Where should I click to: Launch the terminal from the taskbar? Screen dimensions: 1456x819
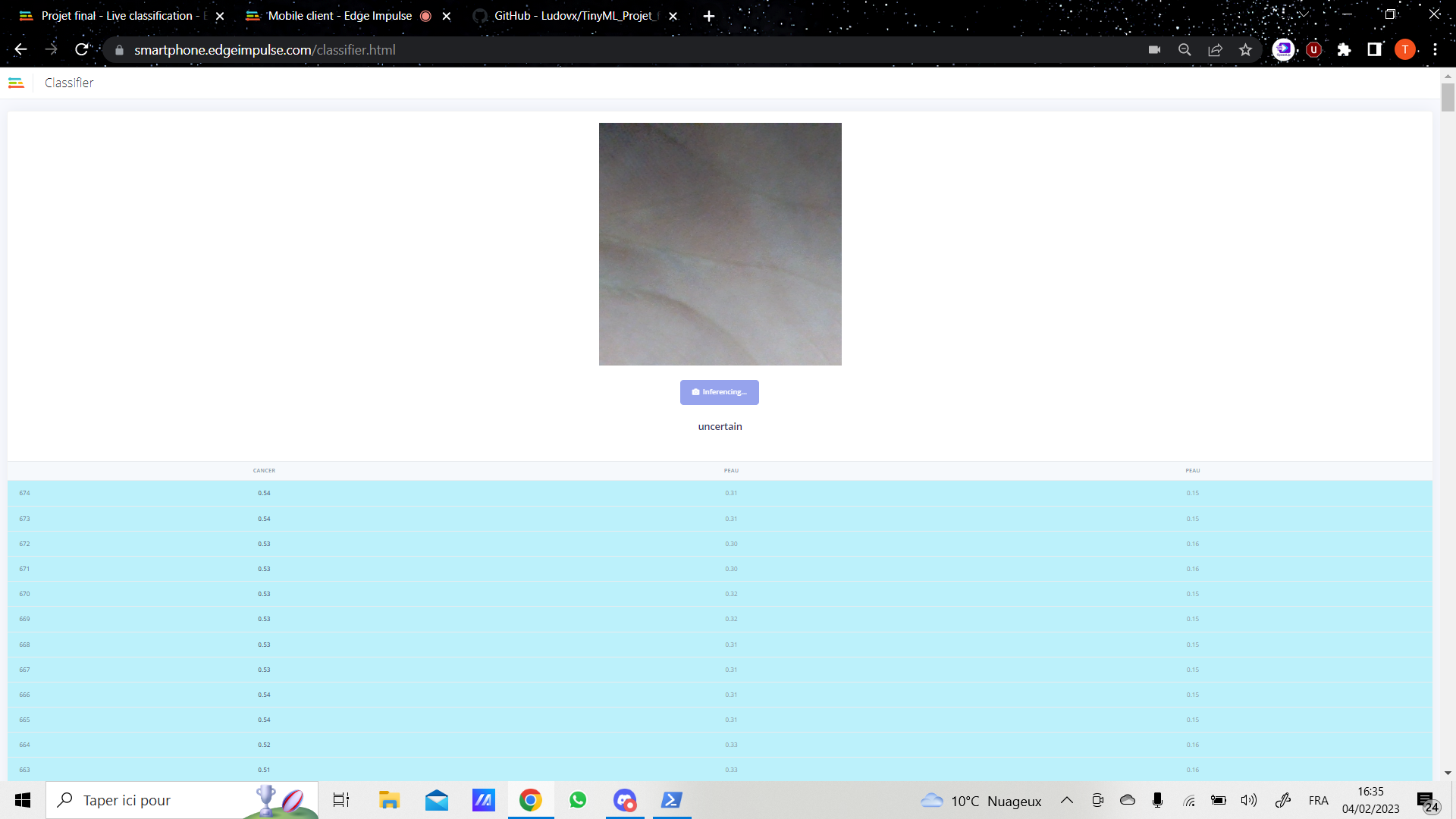(x=672, y=800)
